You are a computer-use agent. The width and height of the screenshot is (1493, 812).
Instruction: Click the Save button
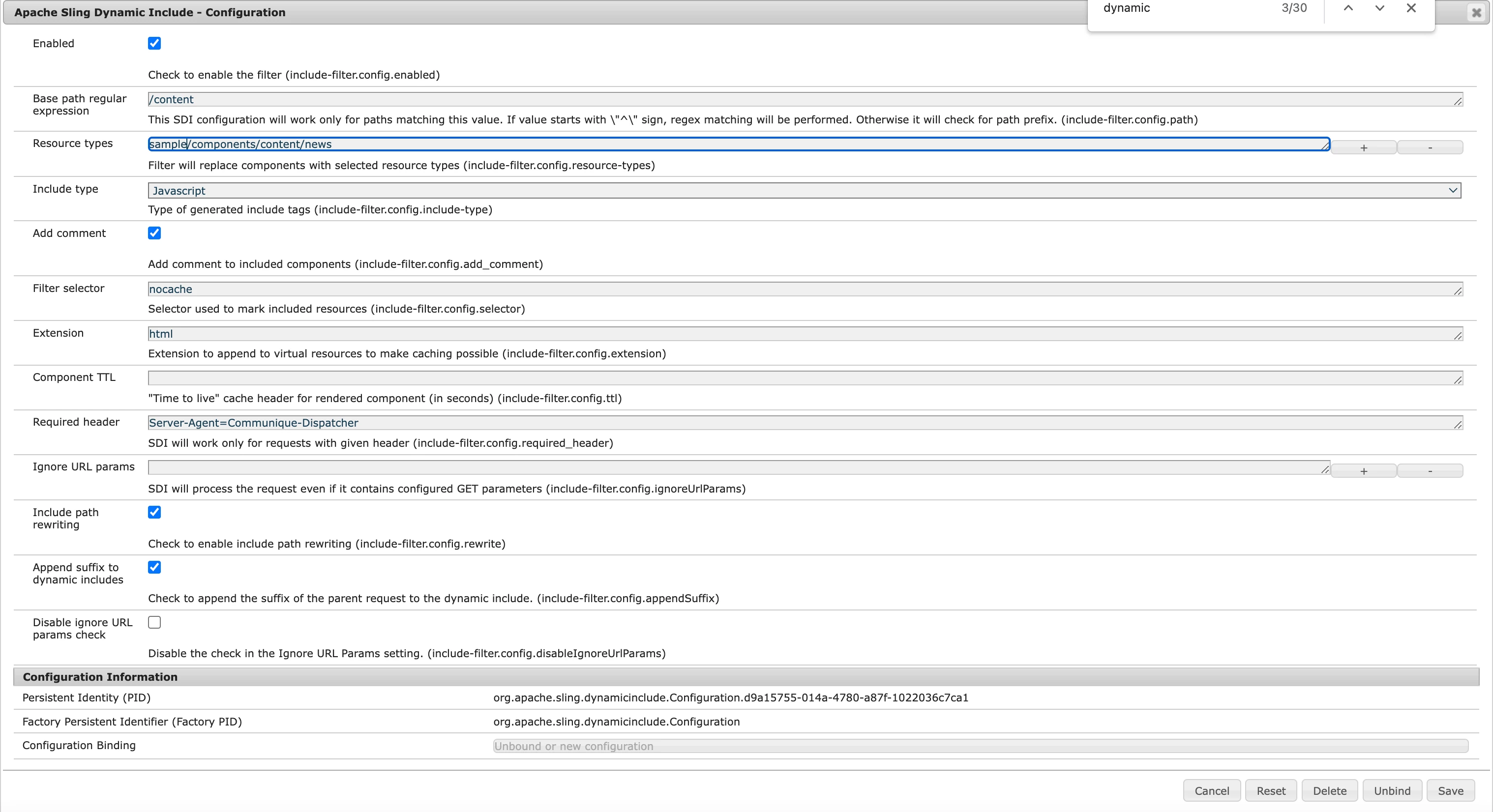pos(1450,790)
